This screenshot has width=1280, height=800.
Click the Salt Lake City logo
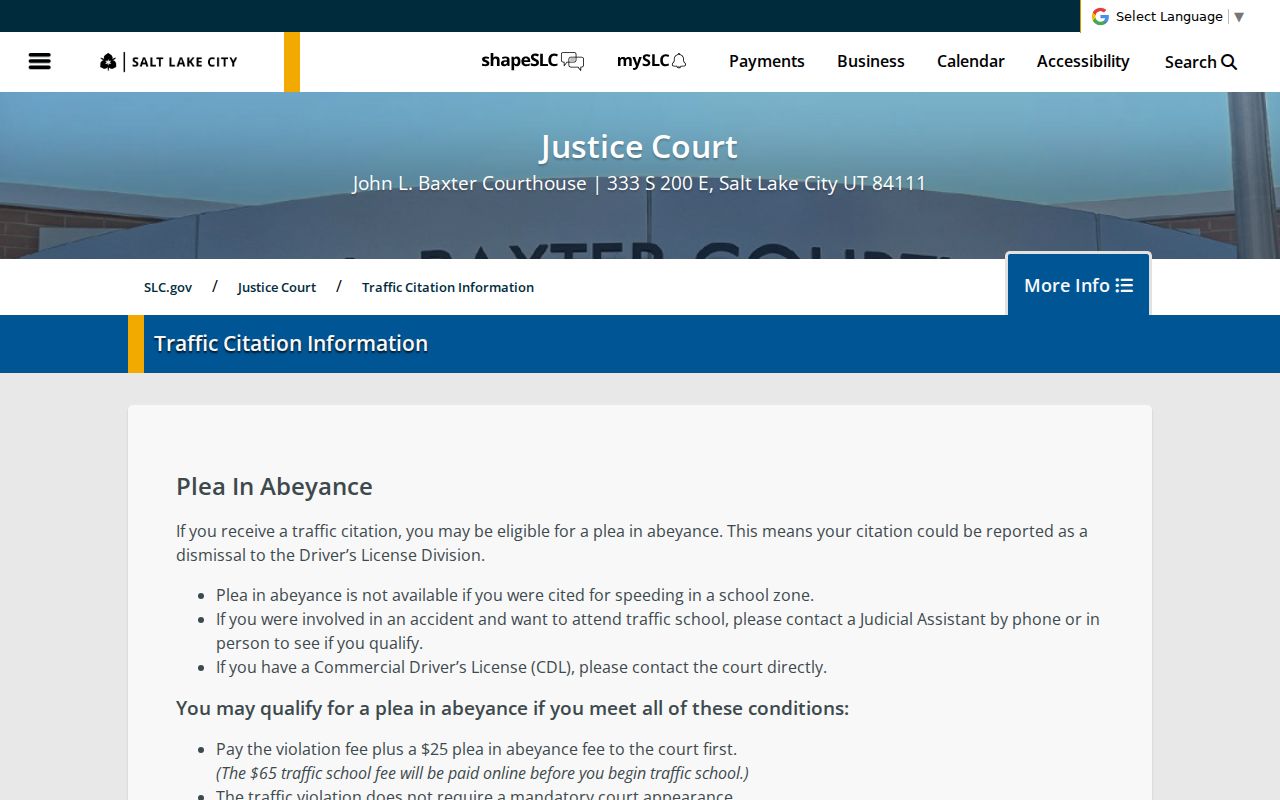tap(169, 62)
